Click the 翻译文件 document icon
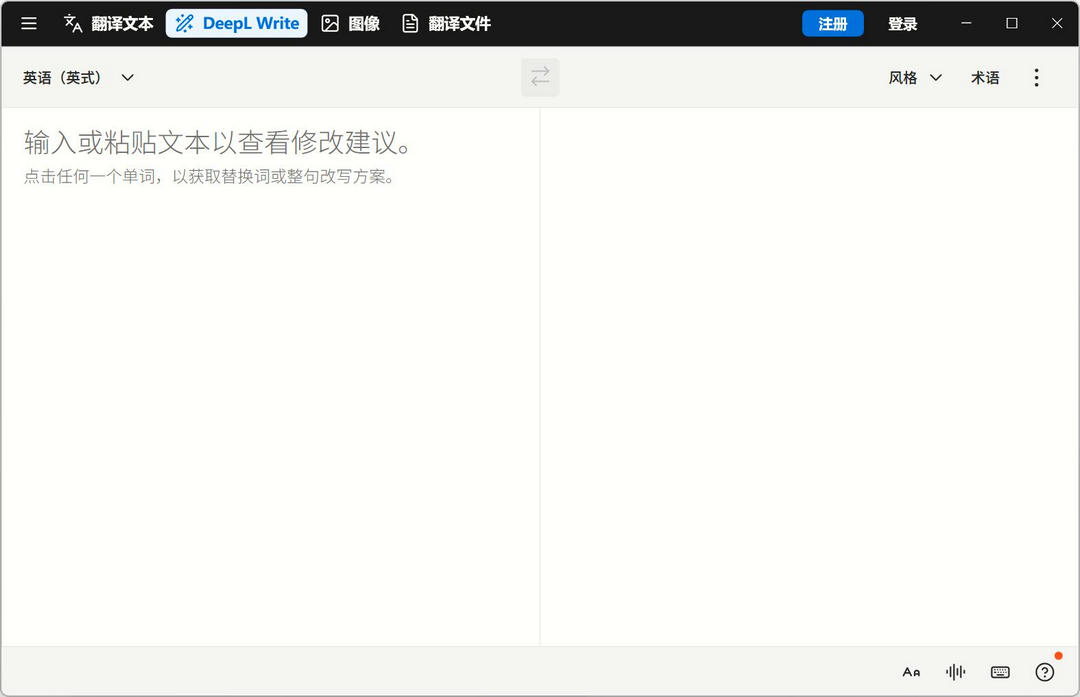The height and width of the screenshot is (697, 1080). pyautogui.click(x=410, y=23)
